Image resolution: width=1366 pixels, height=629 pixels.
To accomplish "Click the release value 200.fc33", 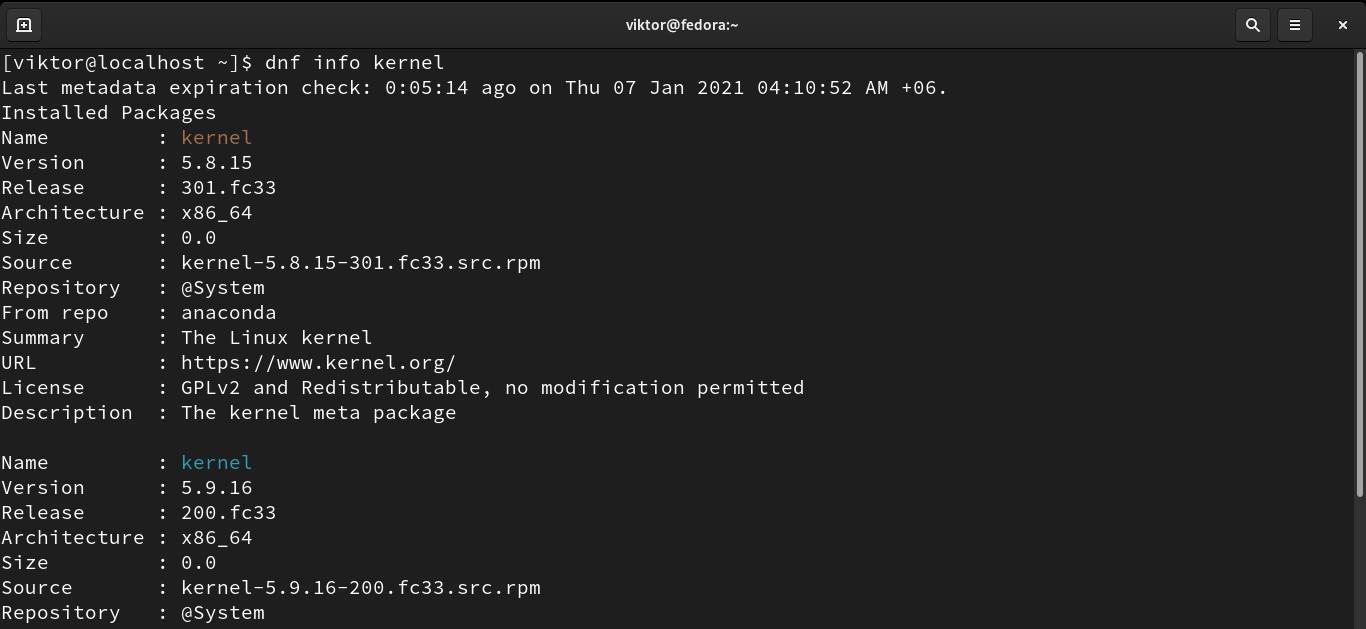I will (x=228, y=513).
